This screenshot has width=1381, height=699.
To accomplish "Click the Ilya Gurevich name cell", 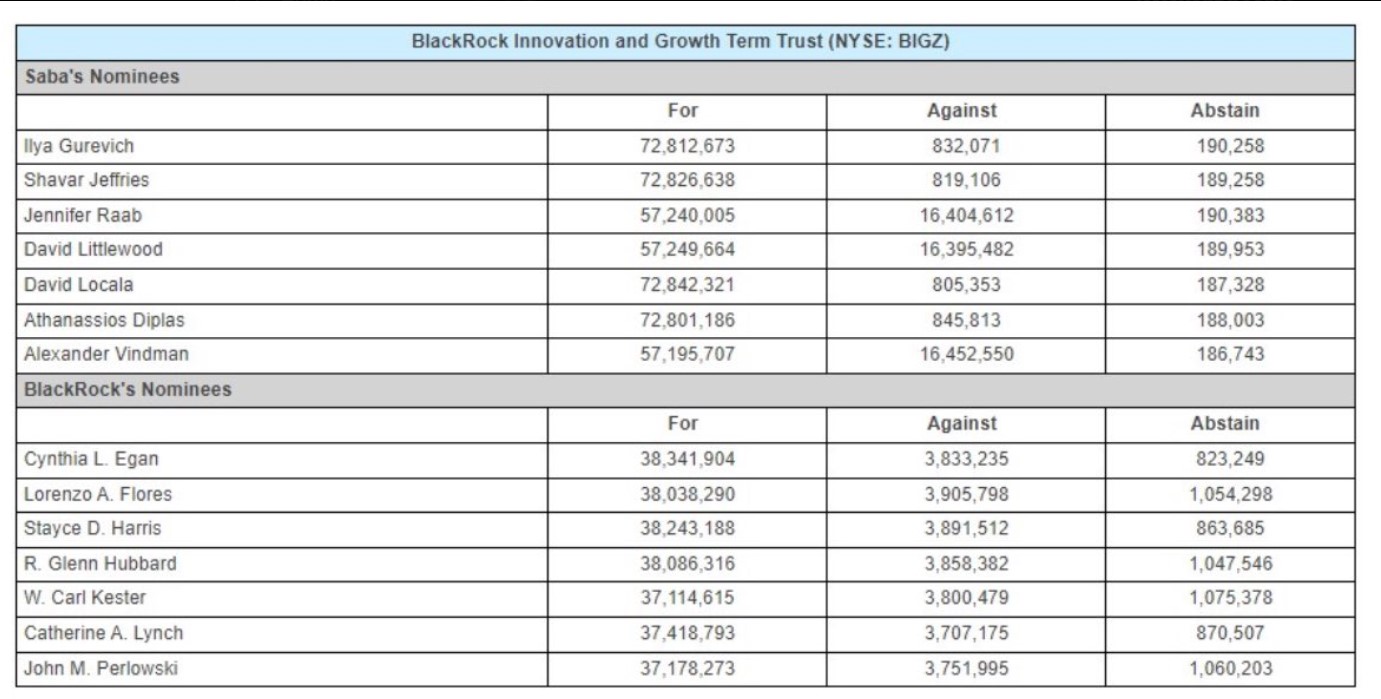I will click(x=79, y=146).
